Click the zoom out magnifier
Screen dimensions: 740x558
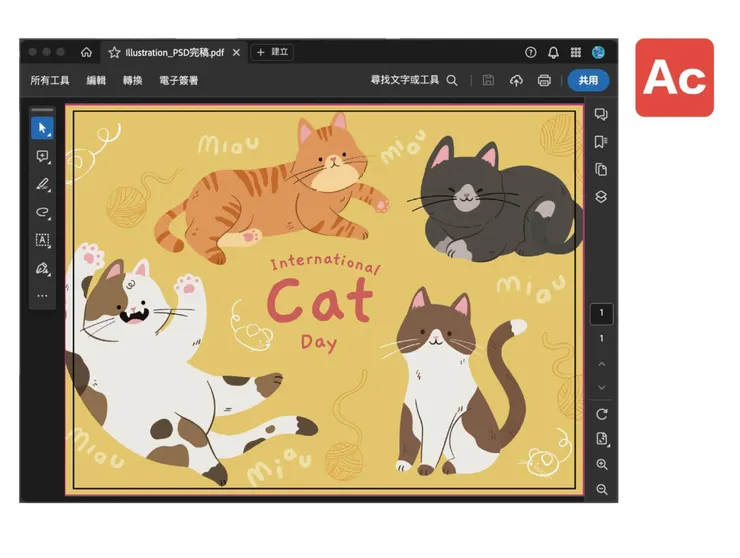click(602, 490)
